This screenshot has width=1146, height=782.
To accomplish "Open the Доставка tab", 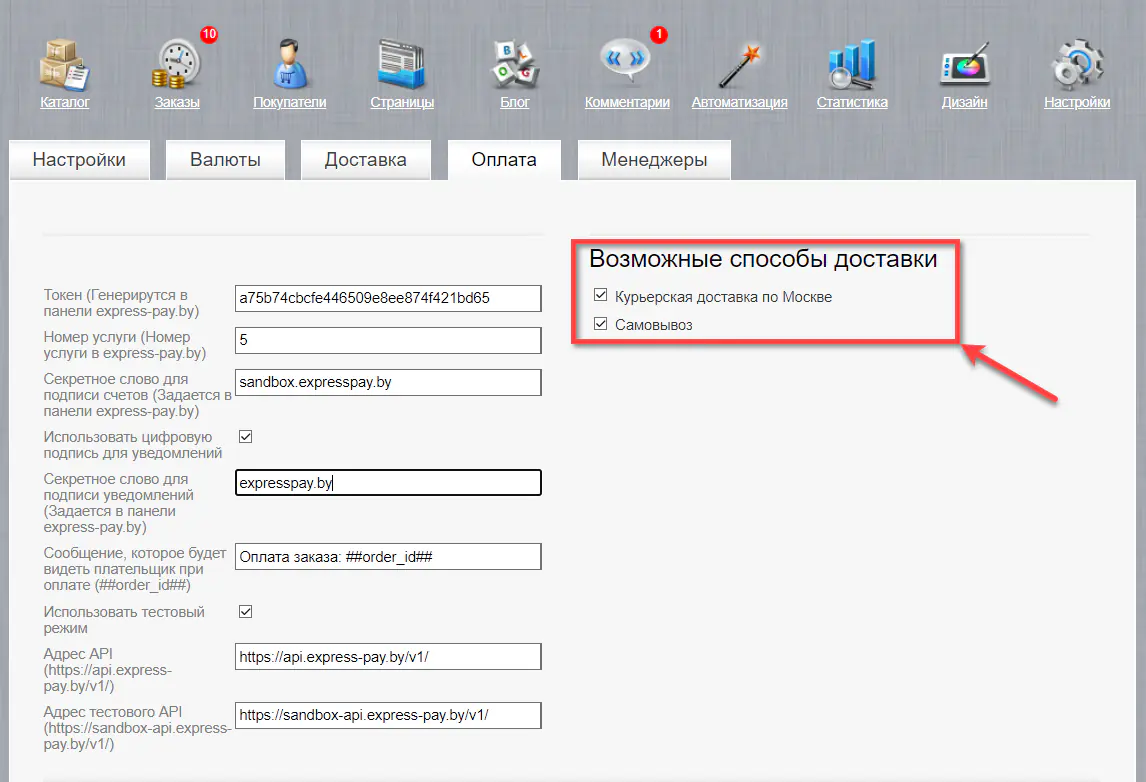I will tap(366, 159).
